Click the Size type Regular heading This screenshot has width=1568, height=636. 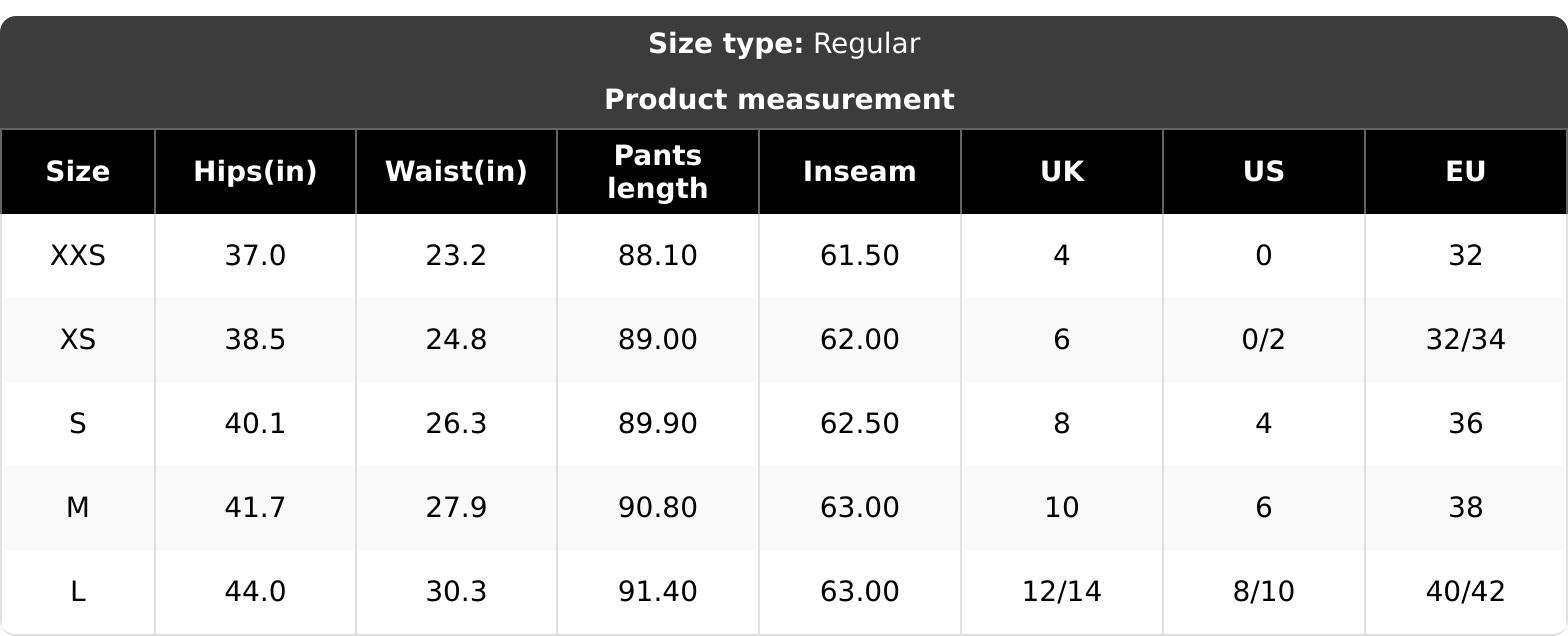[784, 44]
